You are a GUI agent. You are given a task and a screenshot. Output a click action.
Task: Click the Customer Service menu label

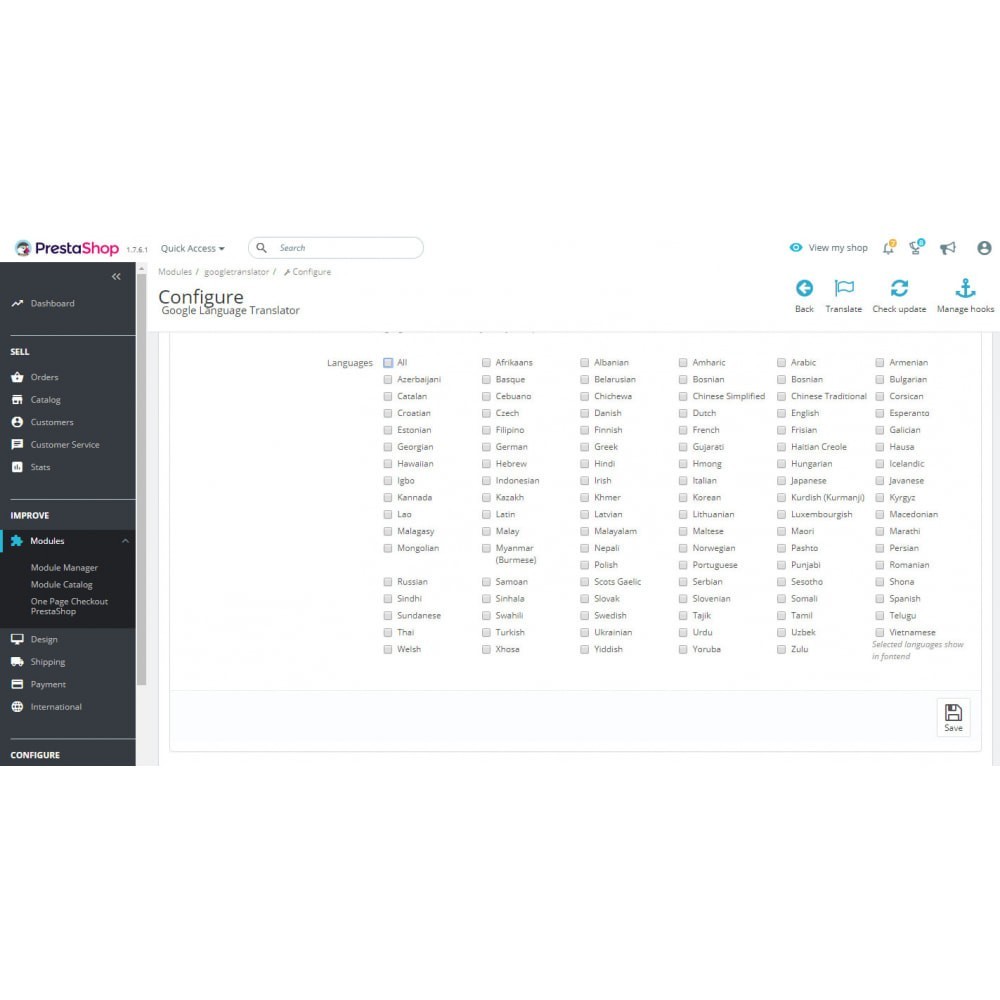click(x=65, y=445)
